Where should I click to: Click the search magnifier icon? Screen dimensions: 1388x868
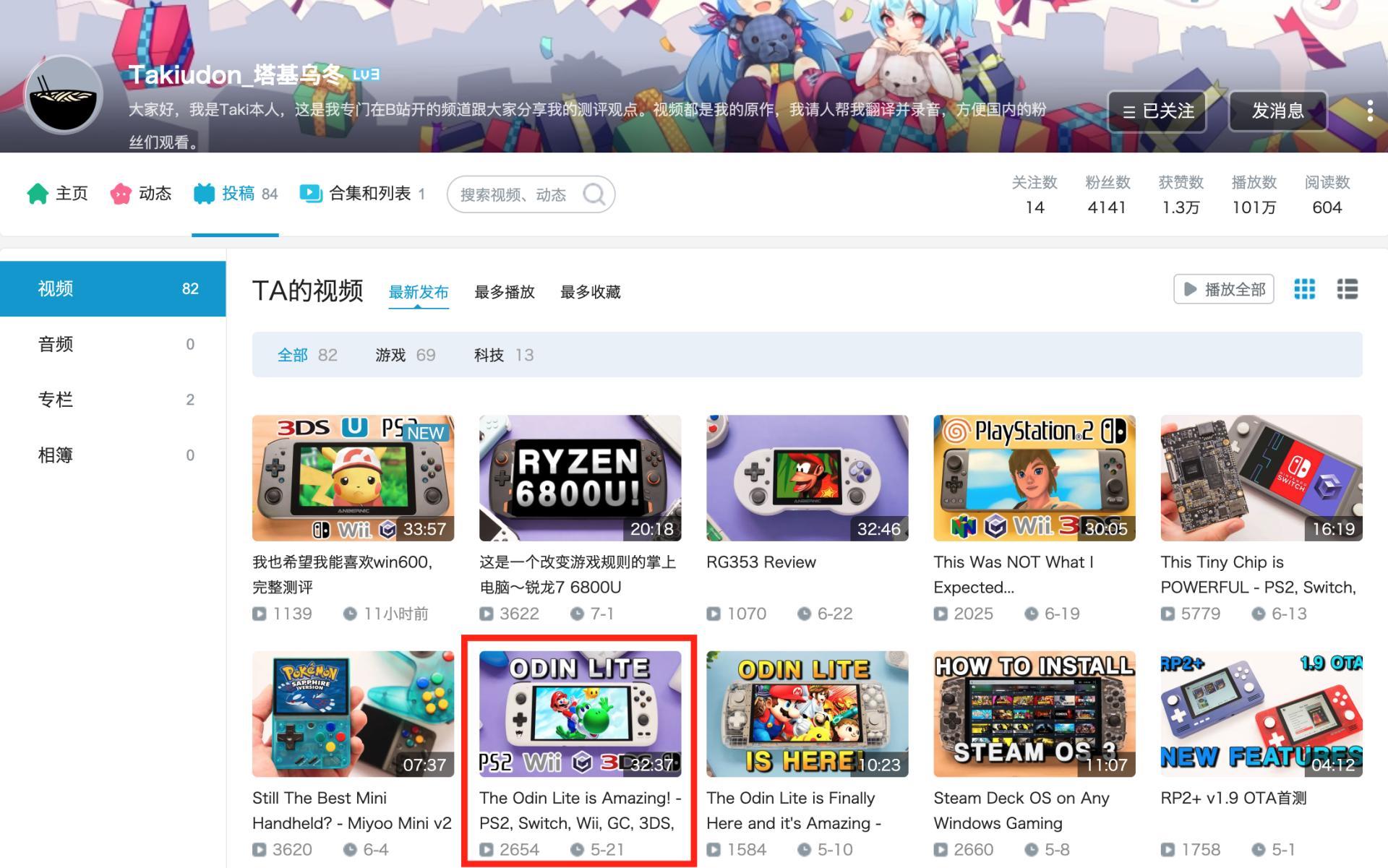coord(594,194)
